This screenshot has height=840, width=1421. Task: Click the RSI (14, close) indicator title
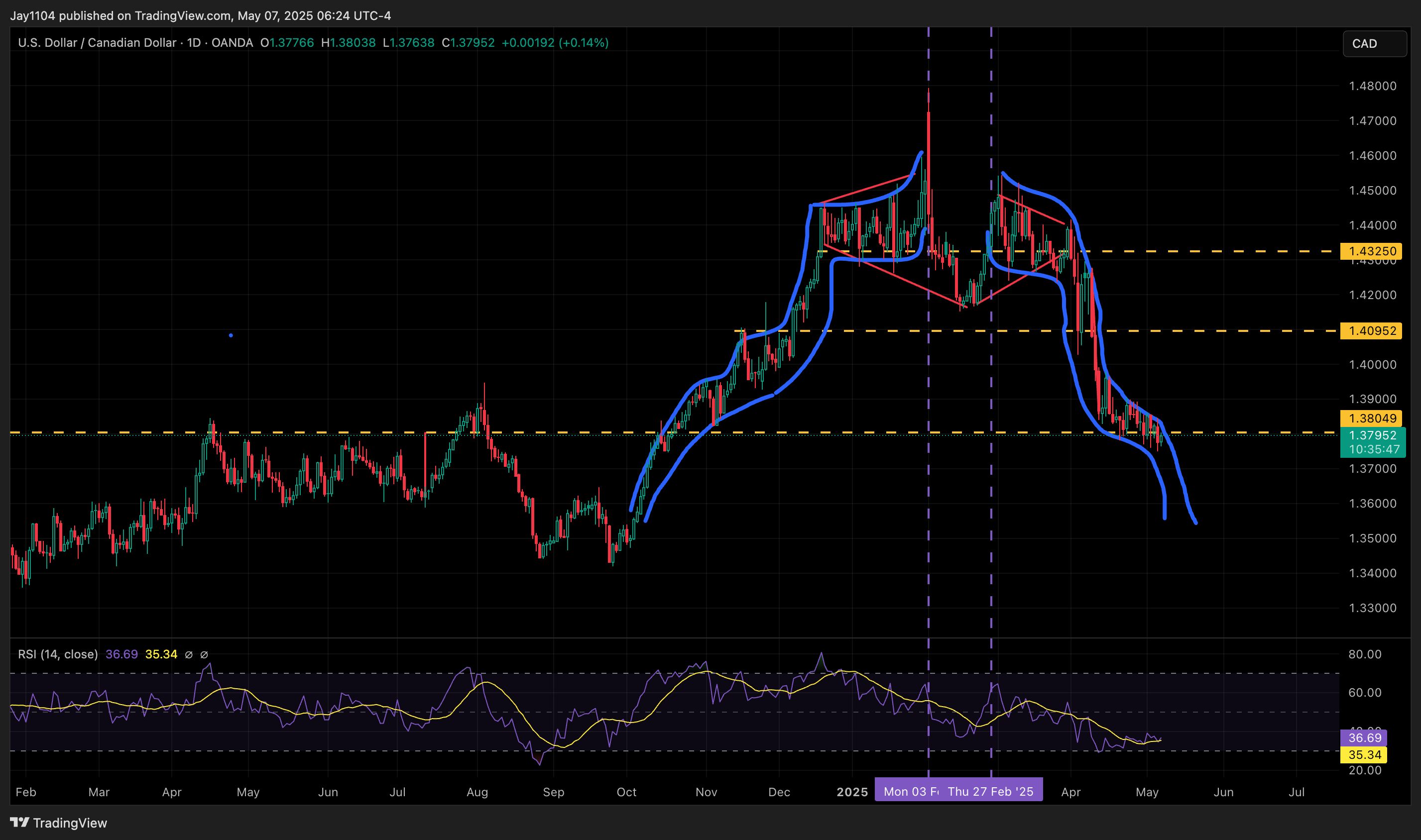point(58,654)
